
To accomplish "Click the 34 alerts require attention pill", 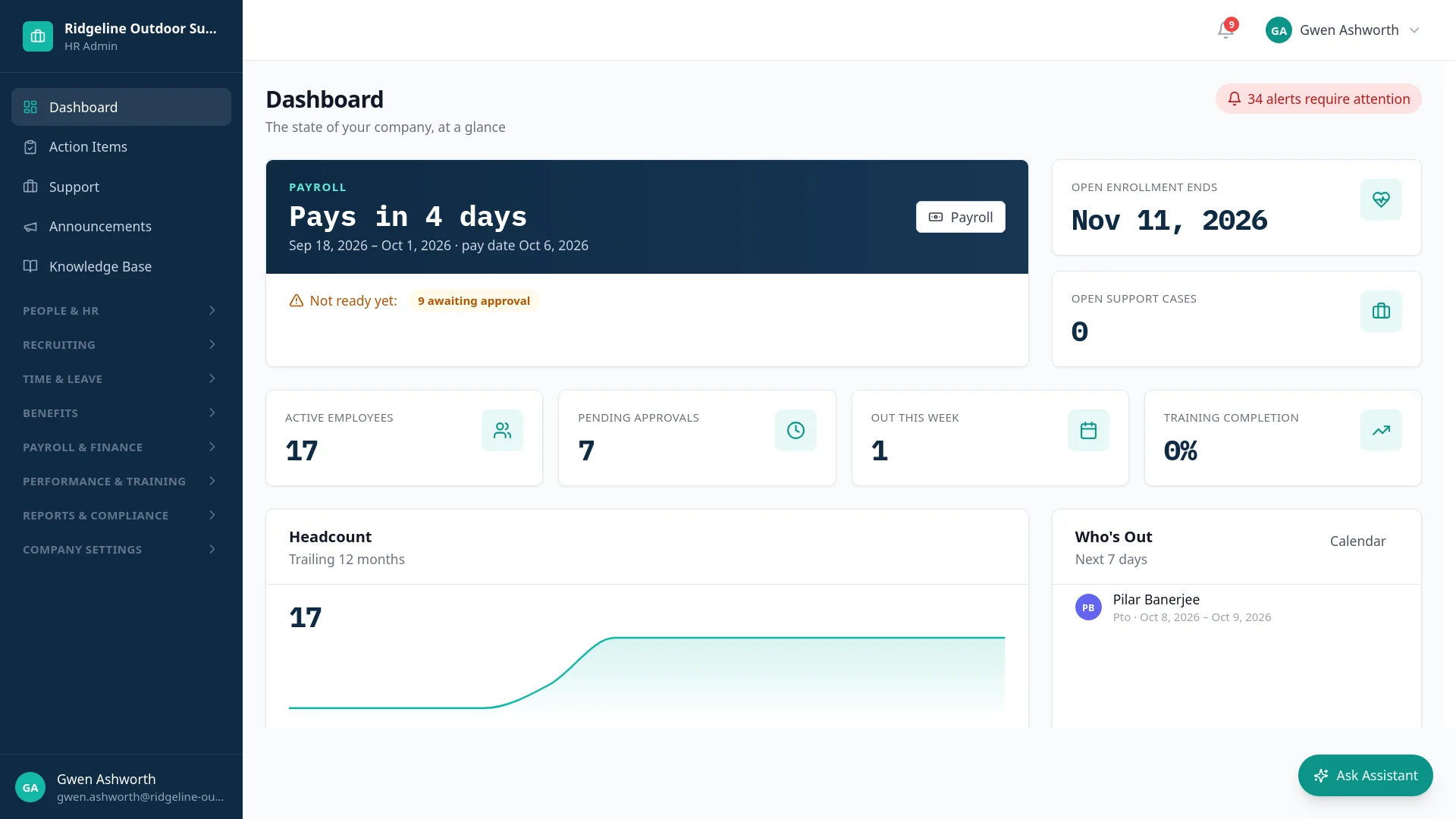I will 1318,99.
